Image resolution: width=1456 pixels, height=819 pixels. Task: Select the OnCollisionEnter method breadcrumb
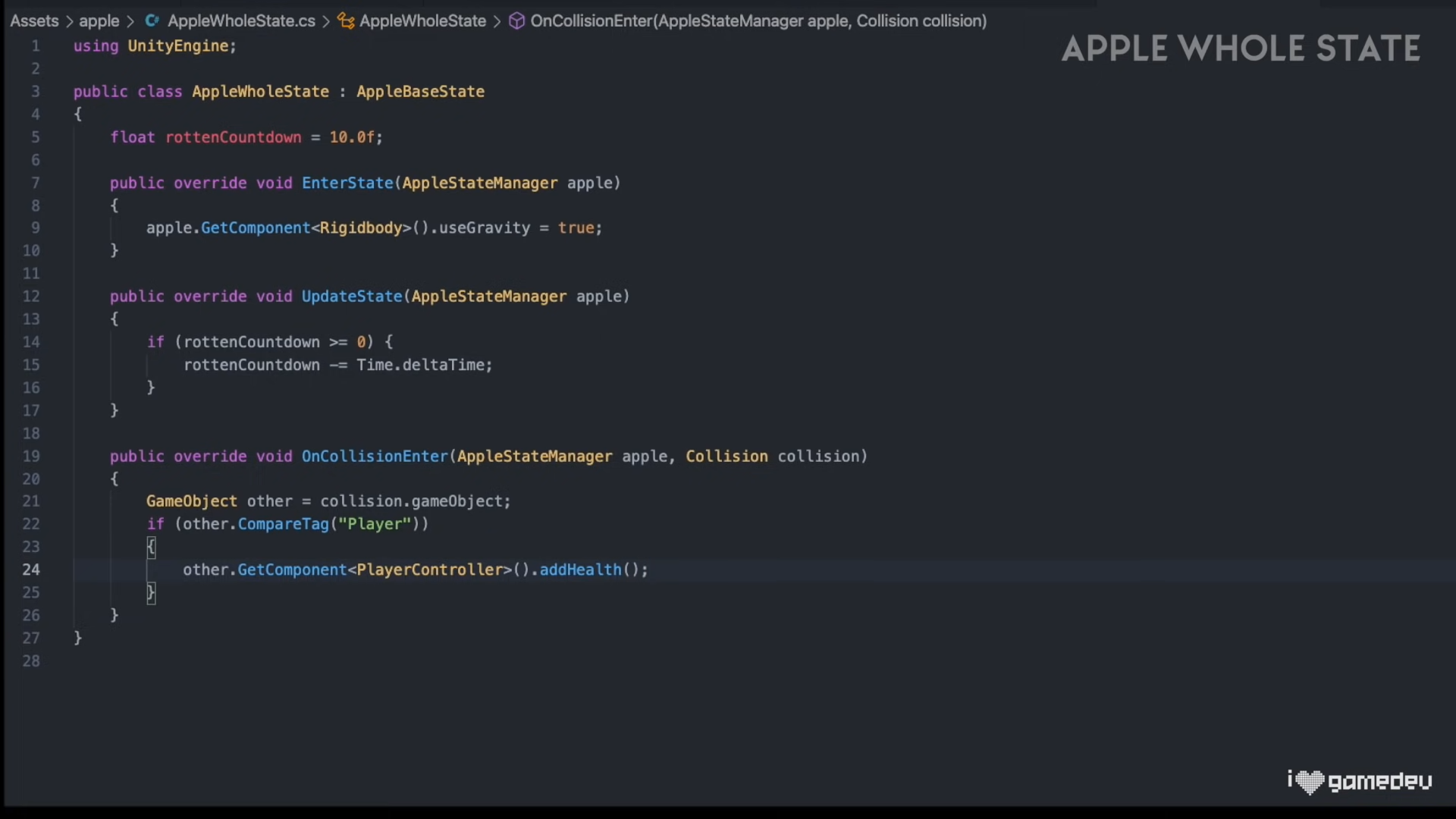tap(758, 21)
